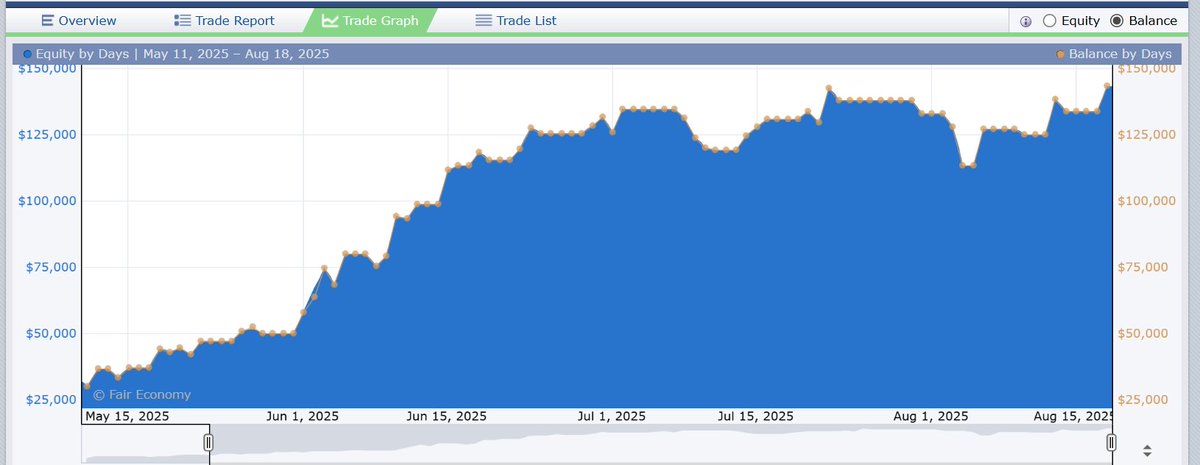The image size is (1200, 465).
Task: Click the $75,000 right axis label
Action: click(x=1145, y=267)
